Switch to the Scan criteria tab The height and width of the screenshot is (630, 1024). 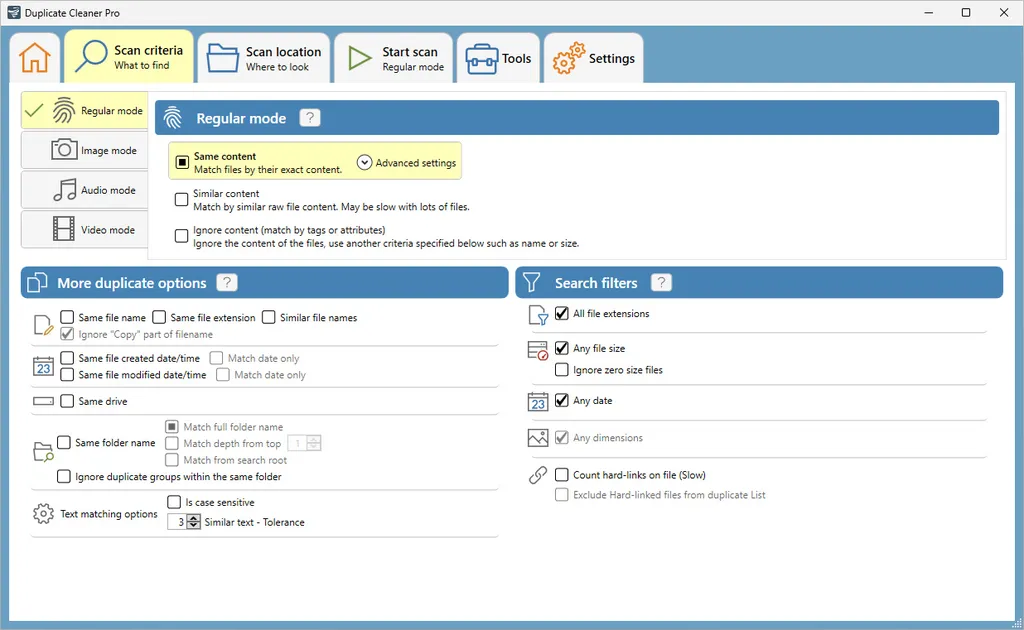tap(129, 57)
